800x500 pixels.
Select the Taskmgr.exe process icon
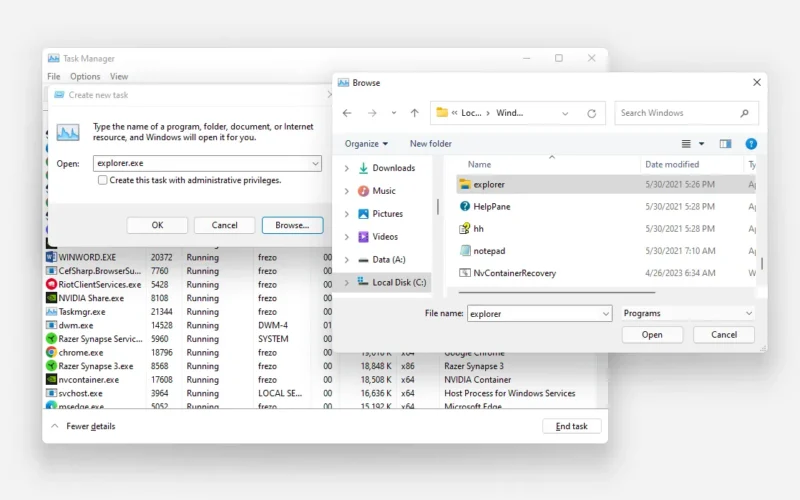click(x=52, y=312)
